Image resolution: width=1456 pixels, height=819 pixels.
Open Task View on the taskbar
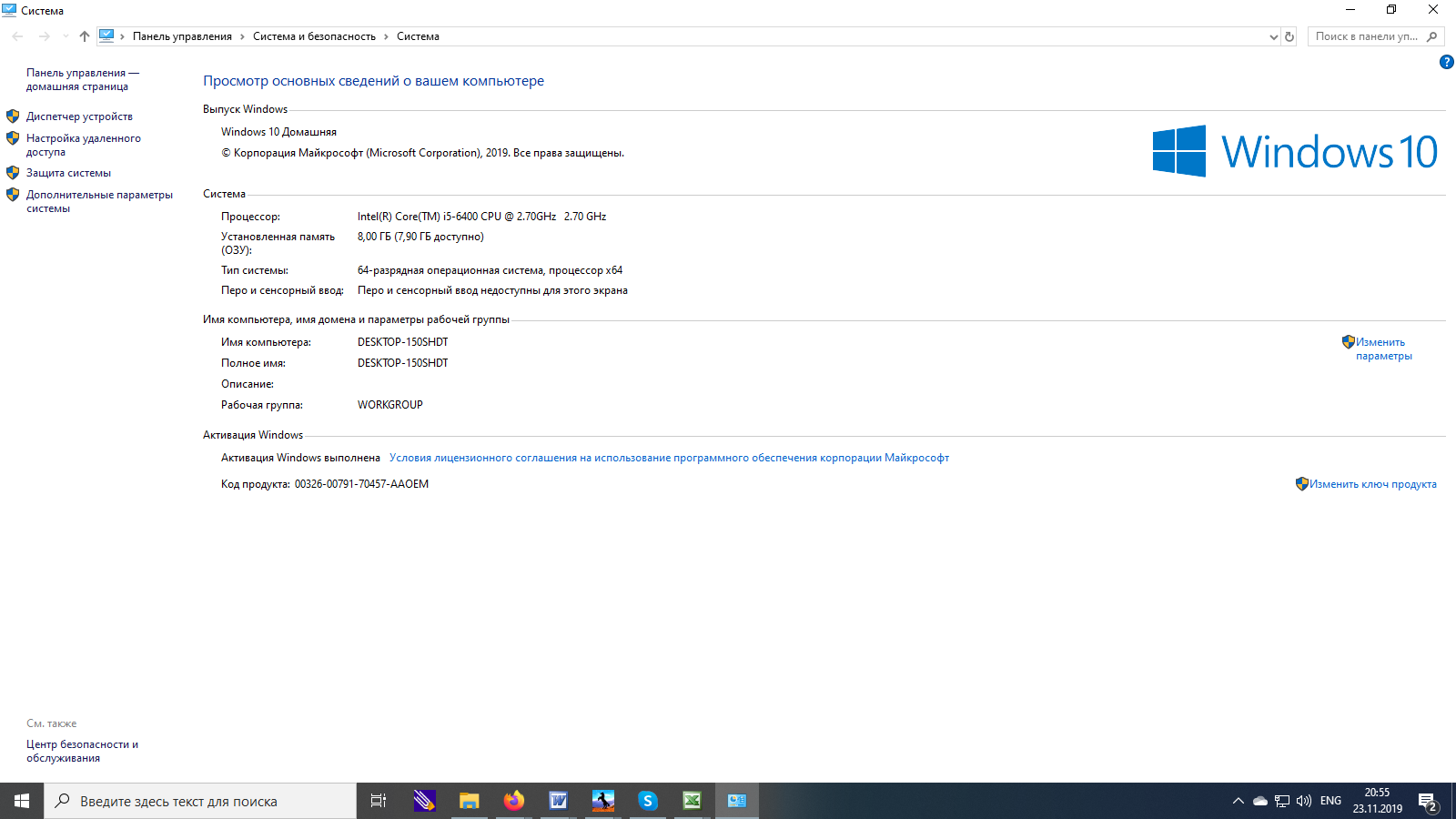[379, 801]
